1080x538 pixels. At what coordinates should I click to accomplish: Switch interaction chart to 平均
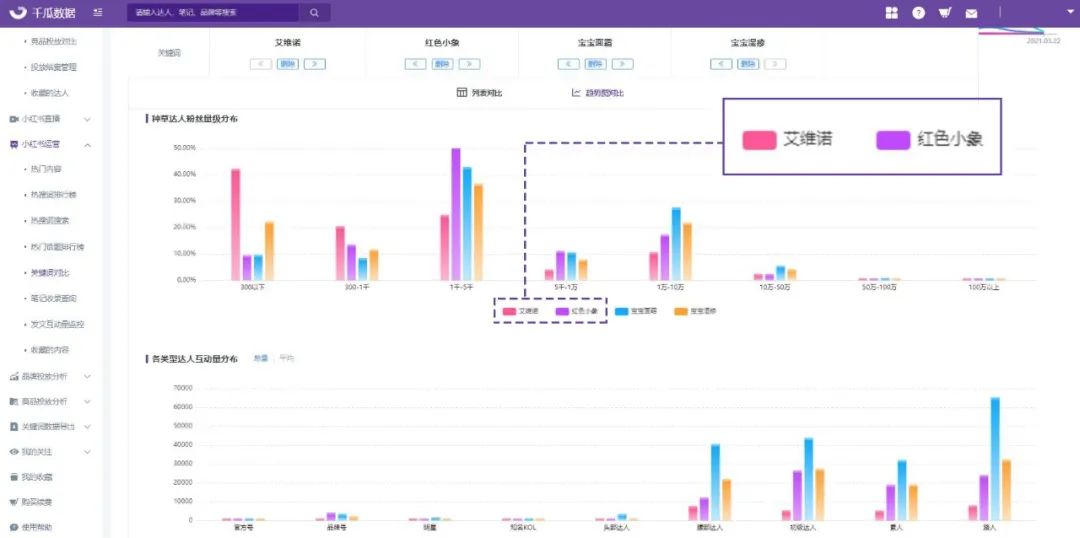pos(287,359)
